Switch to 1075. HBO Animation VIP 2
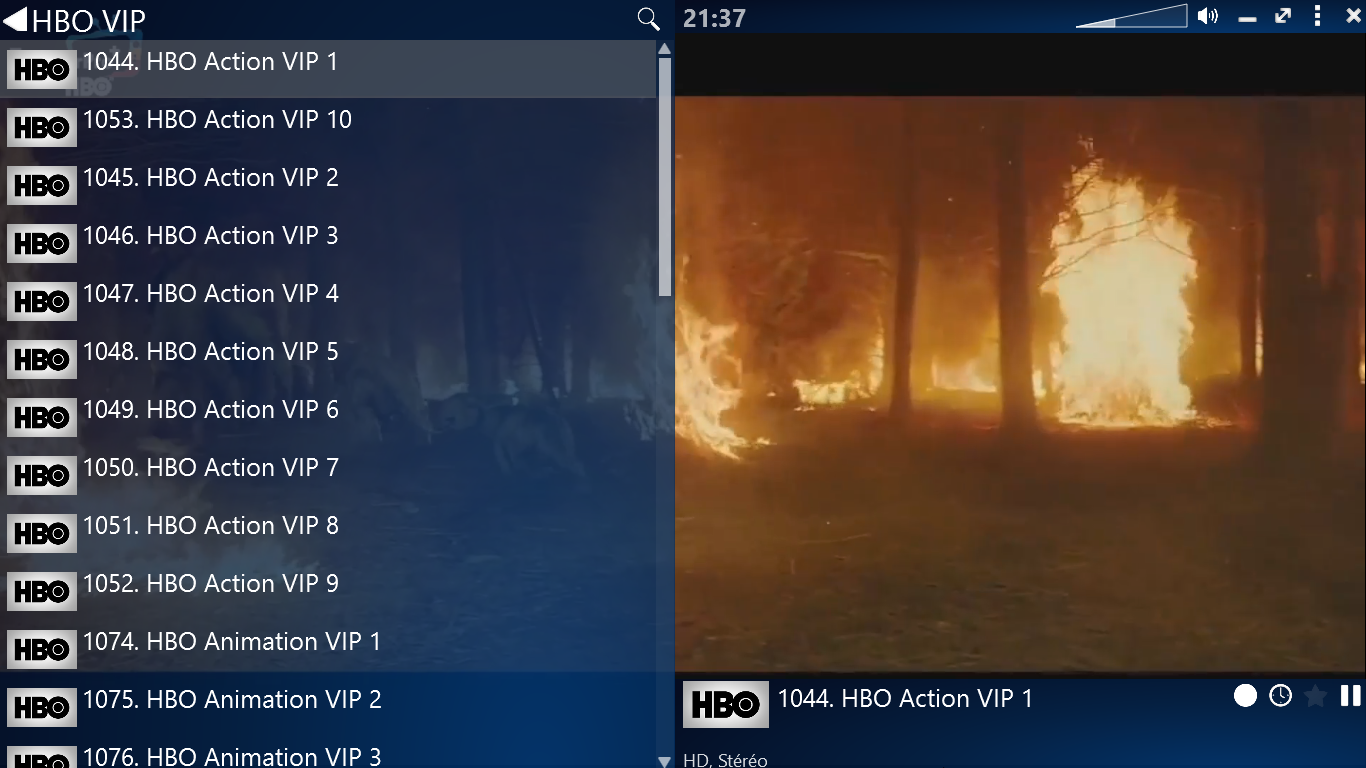This screenshot has width=1366, height=768. tap(328, 707)
